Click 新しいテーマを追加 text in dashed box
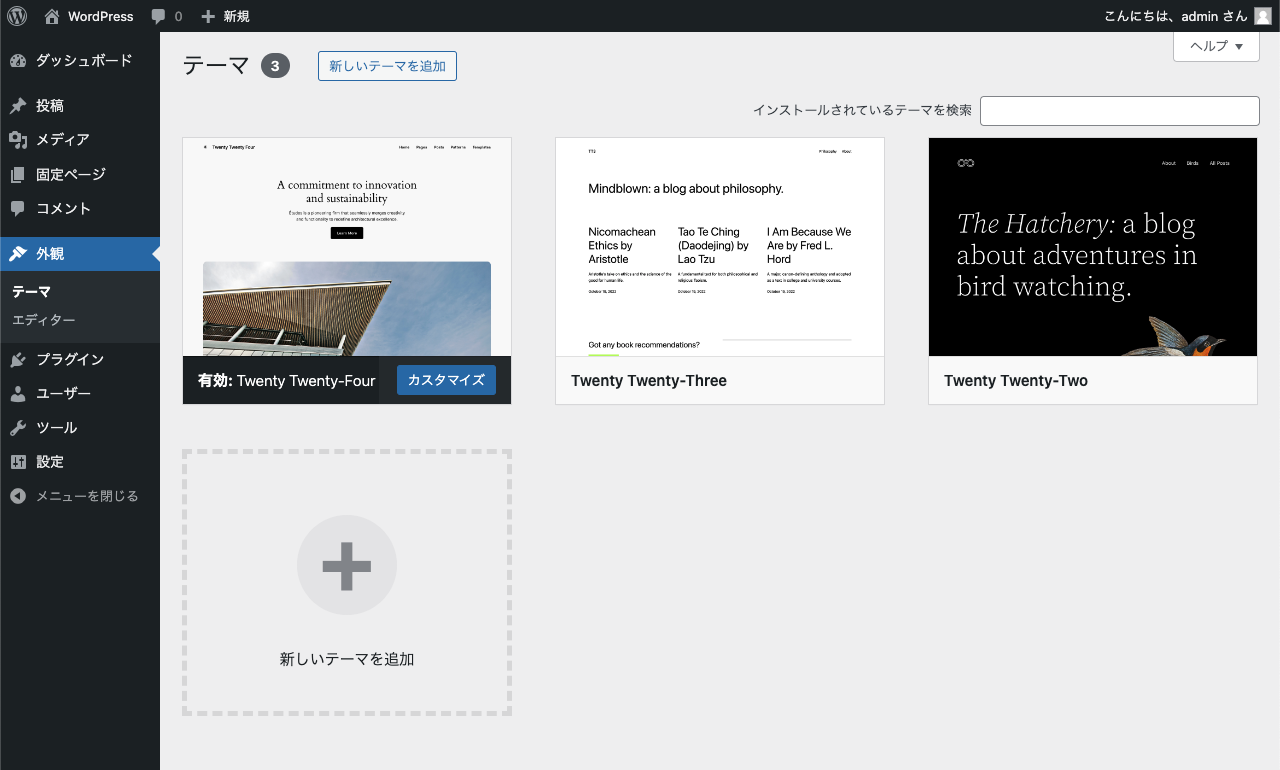The width and height of the screenshot is (1280, 770). [x=347, y=659]
